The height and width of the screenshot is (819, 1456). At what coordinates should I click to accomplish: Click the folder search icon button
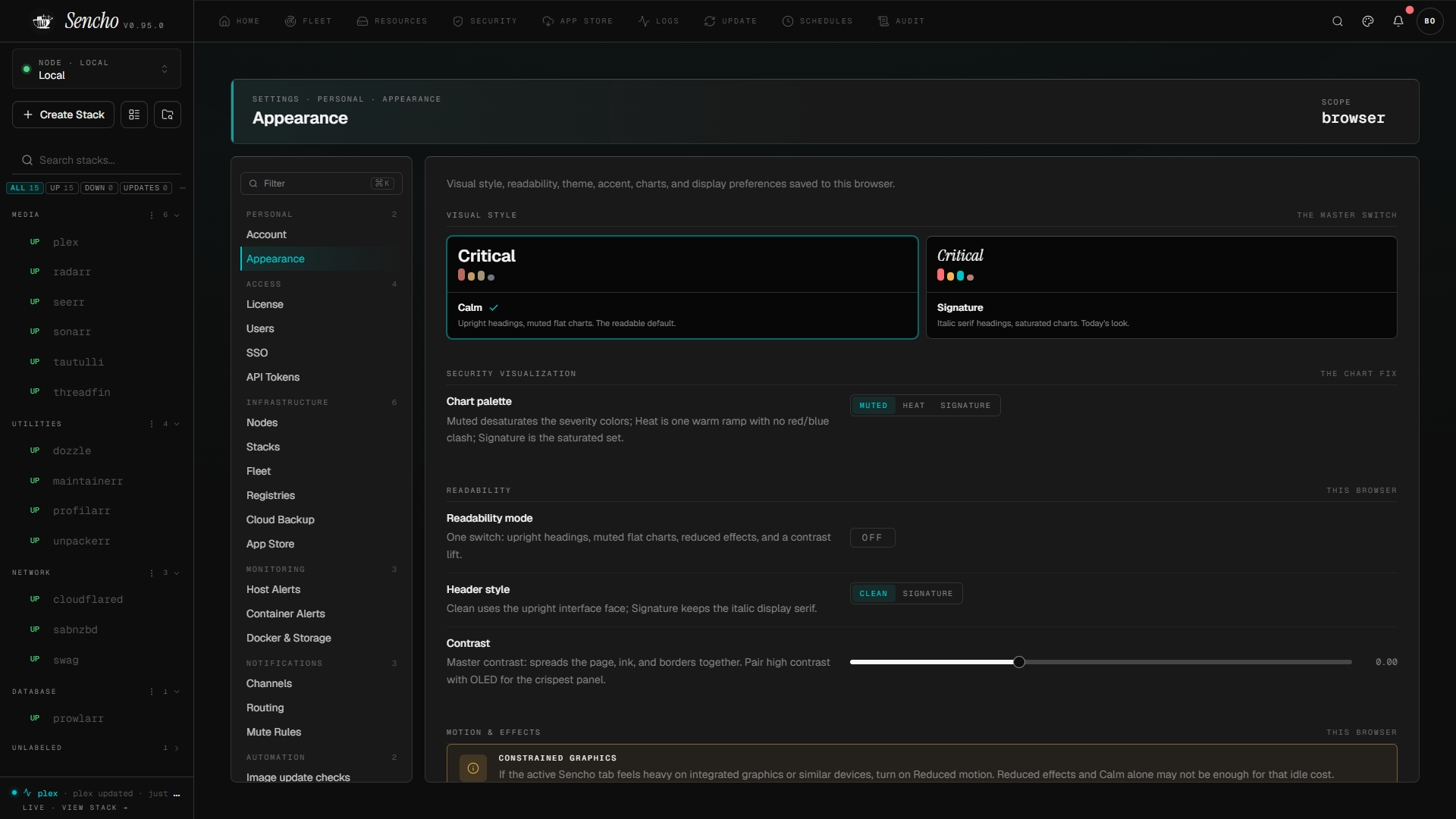pyautogui.click(x=168, y=115)
